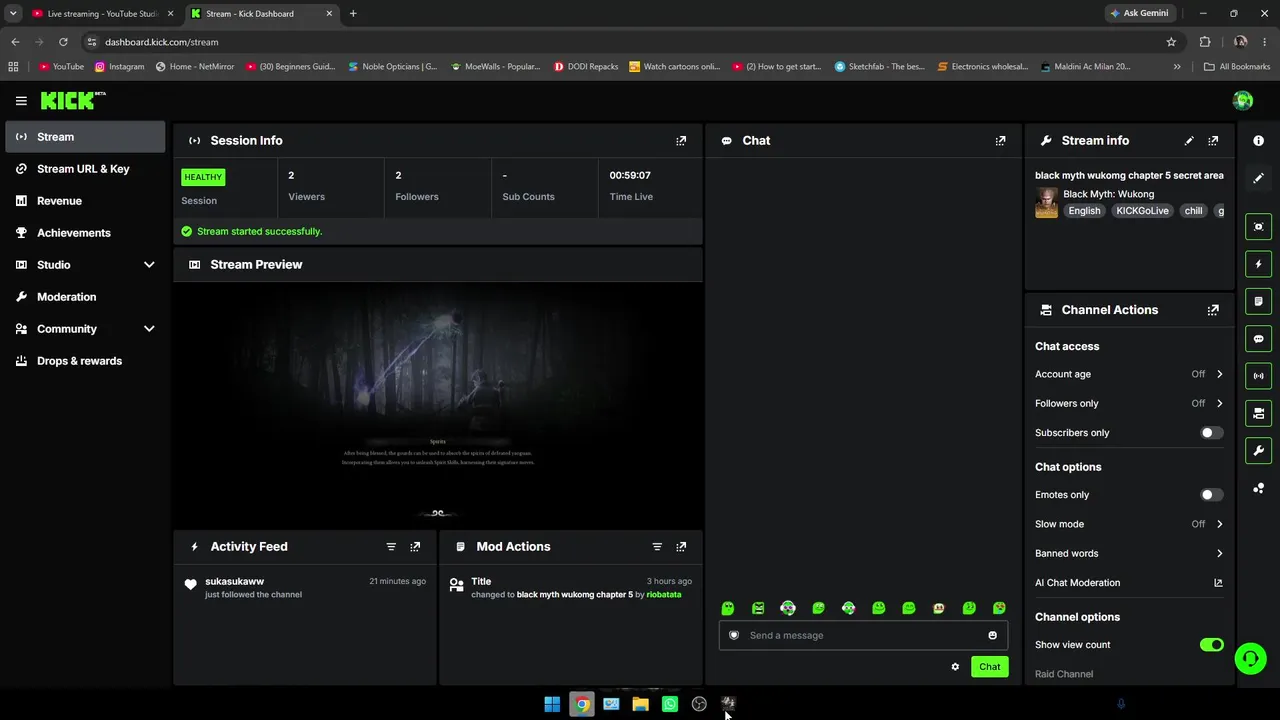Click the HEALTHY session badge
The width and height of the screenshot is (1280, 720).
[x=203, y=177]
